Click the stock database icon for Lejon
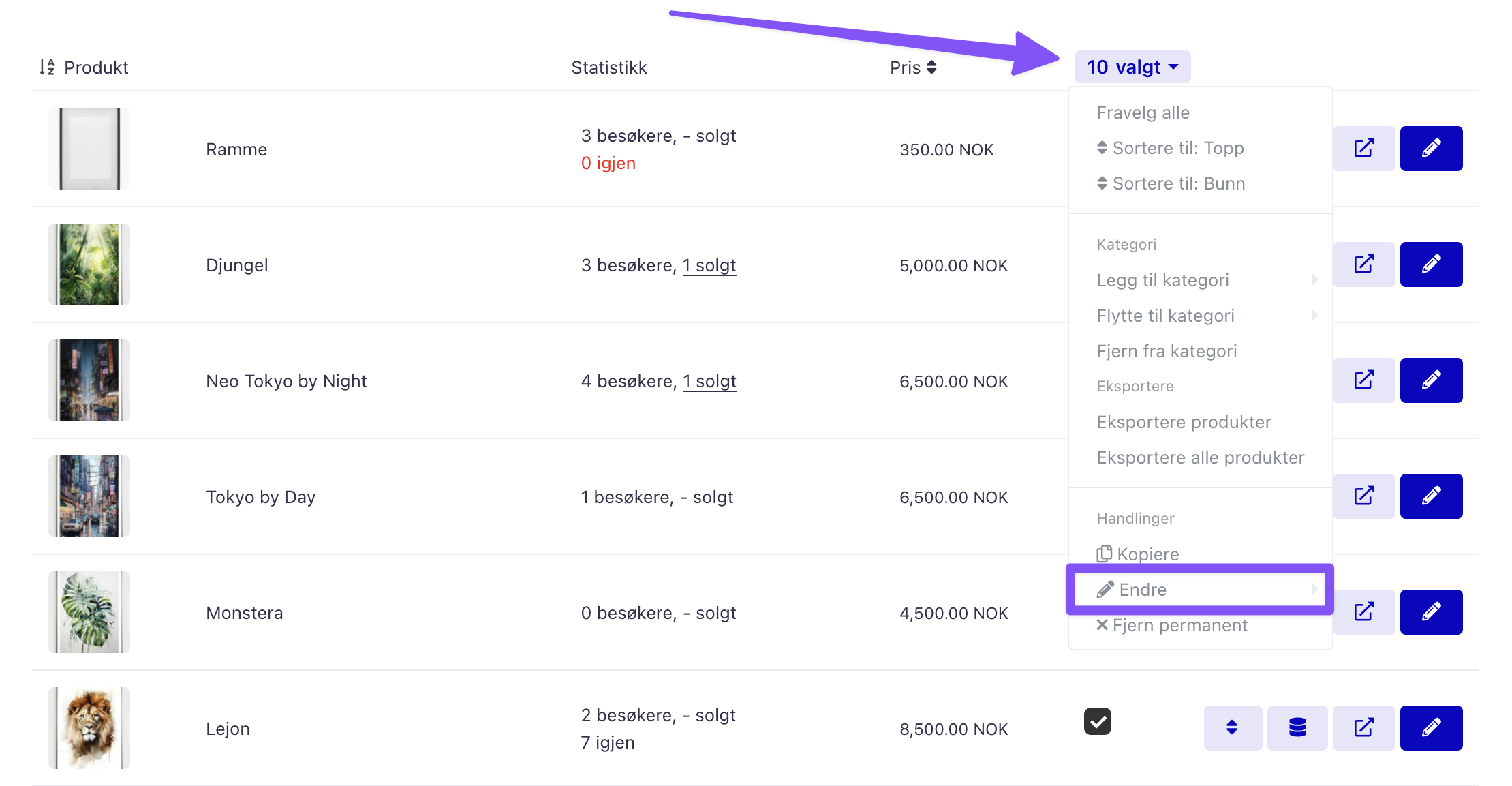 (x=1297, y=728)
